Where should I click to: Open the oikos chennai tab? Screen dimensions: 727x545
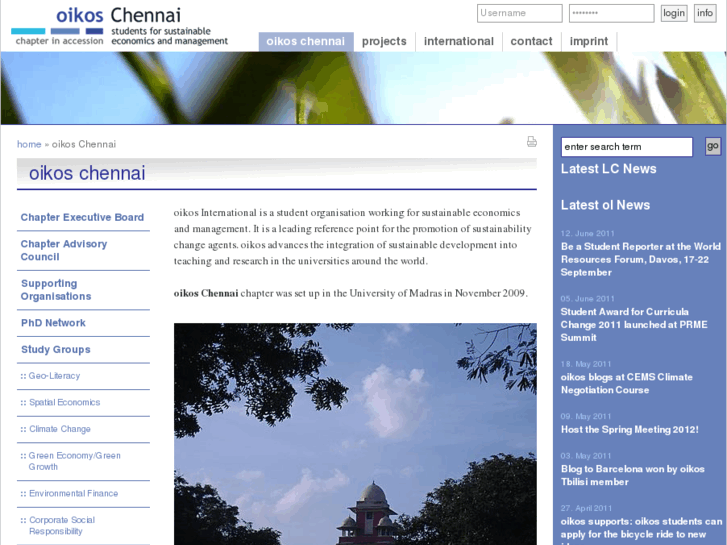(306, 42)
